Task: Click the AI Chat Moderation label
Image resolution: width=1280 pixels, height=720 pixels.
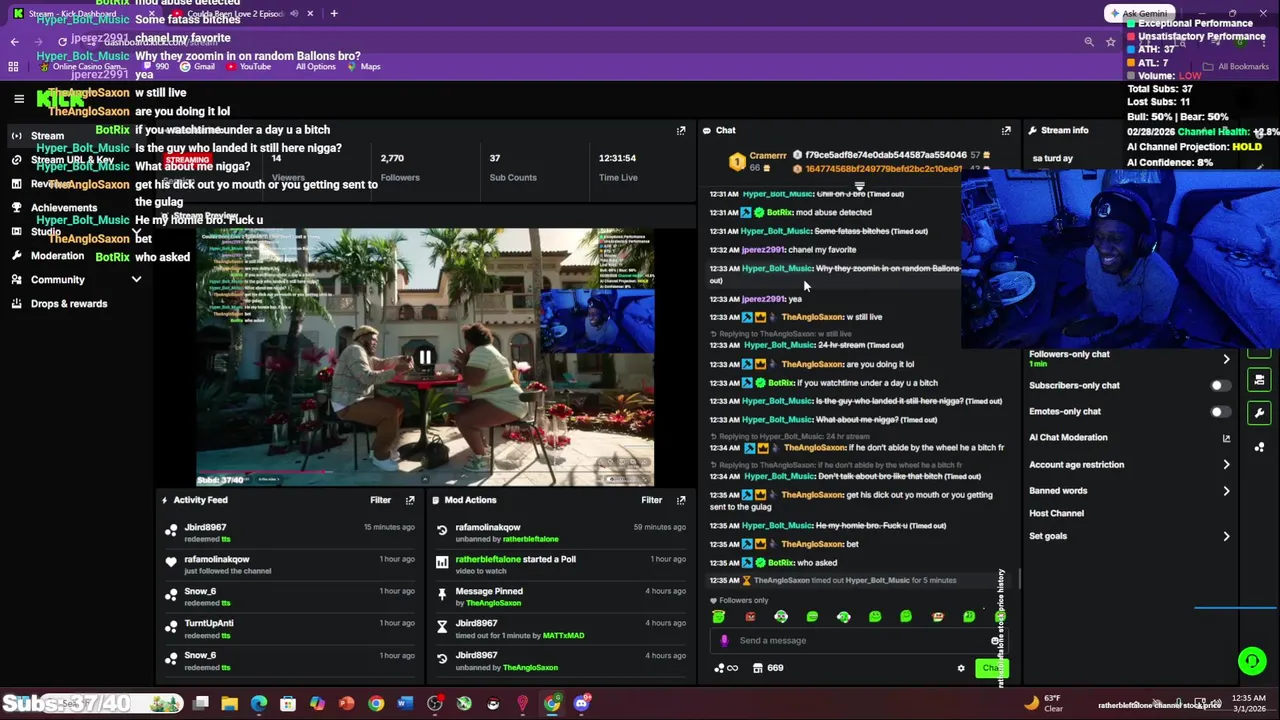Action: tap(1068, 438)
